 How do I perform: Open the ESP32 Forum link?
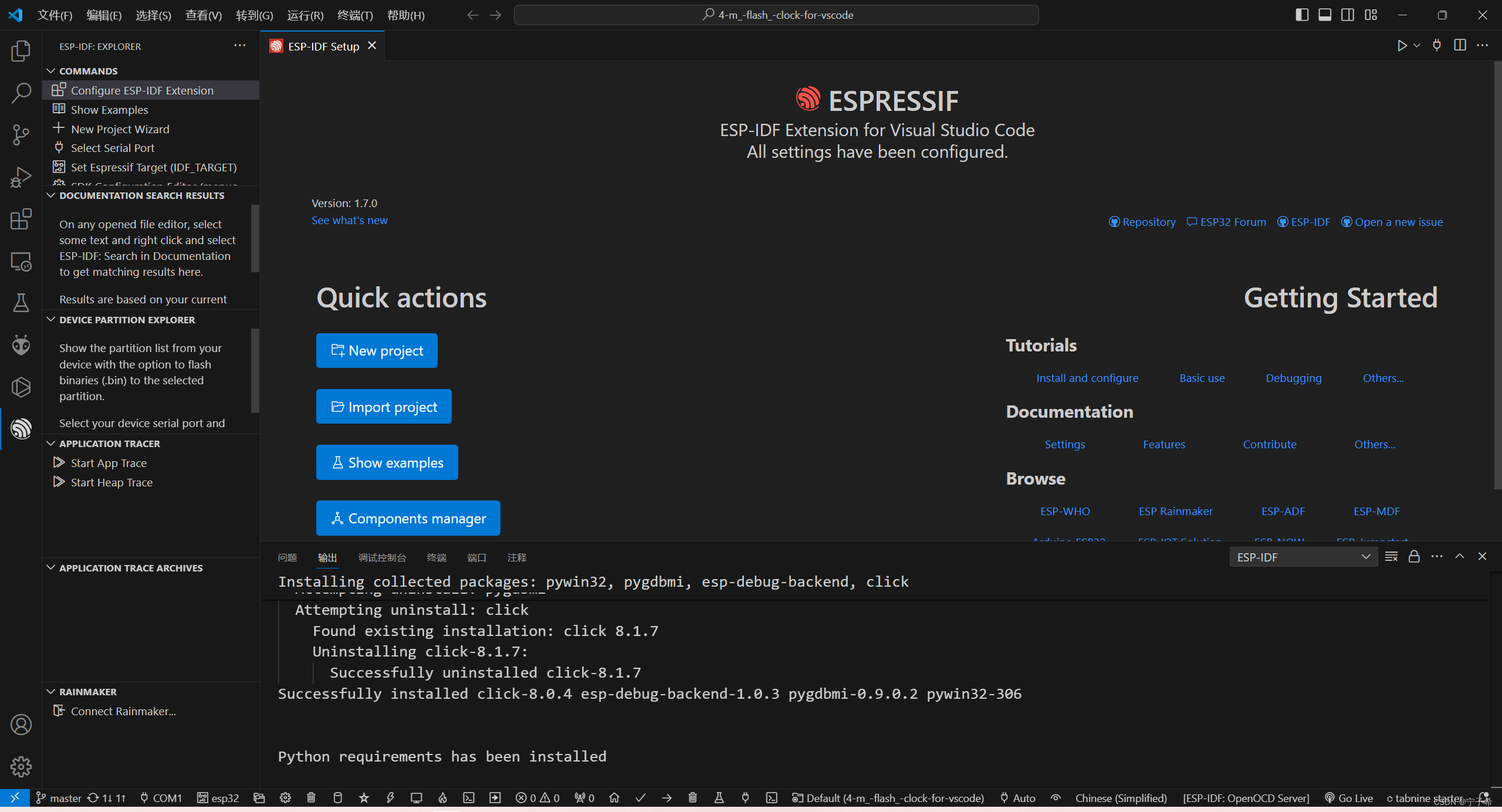1226,222
